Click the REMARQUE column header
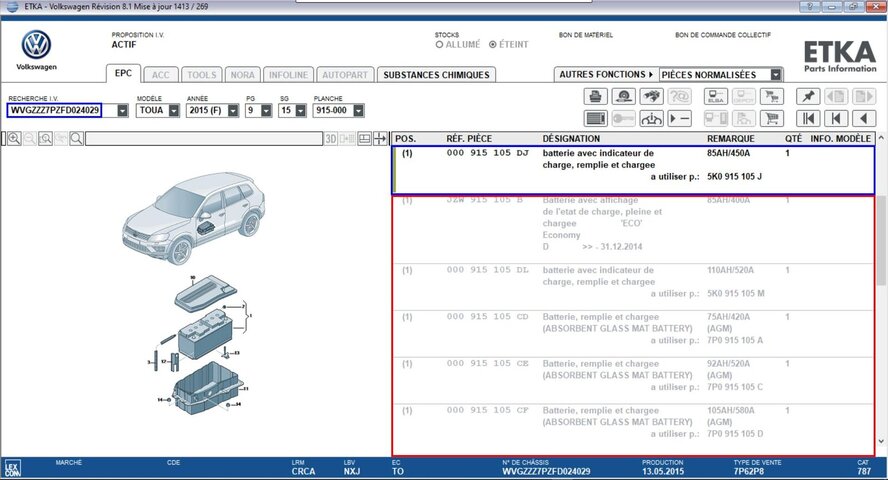Viewport: 888px width, 480px height. tap(731, 139)
